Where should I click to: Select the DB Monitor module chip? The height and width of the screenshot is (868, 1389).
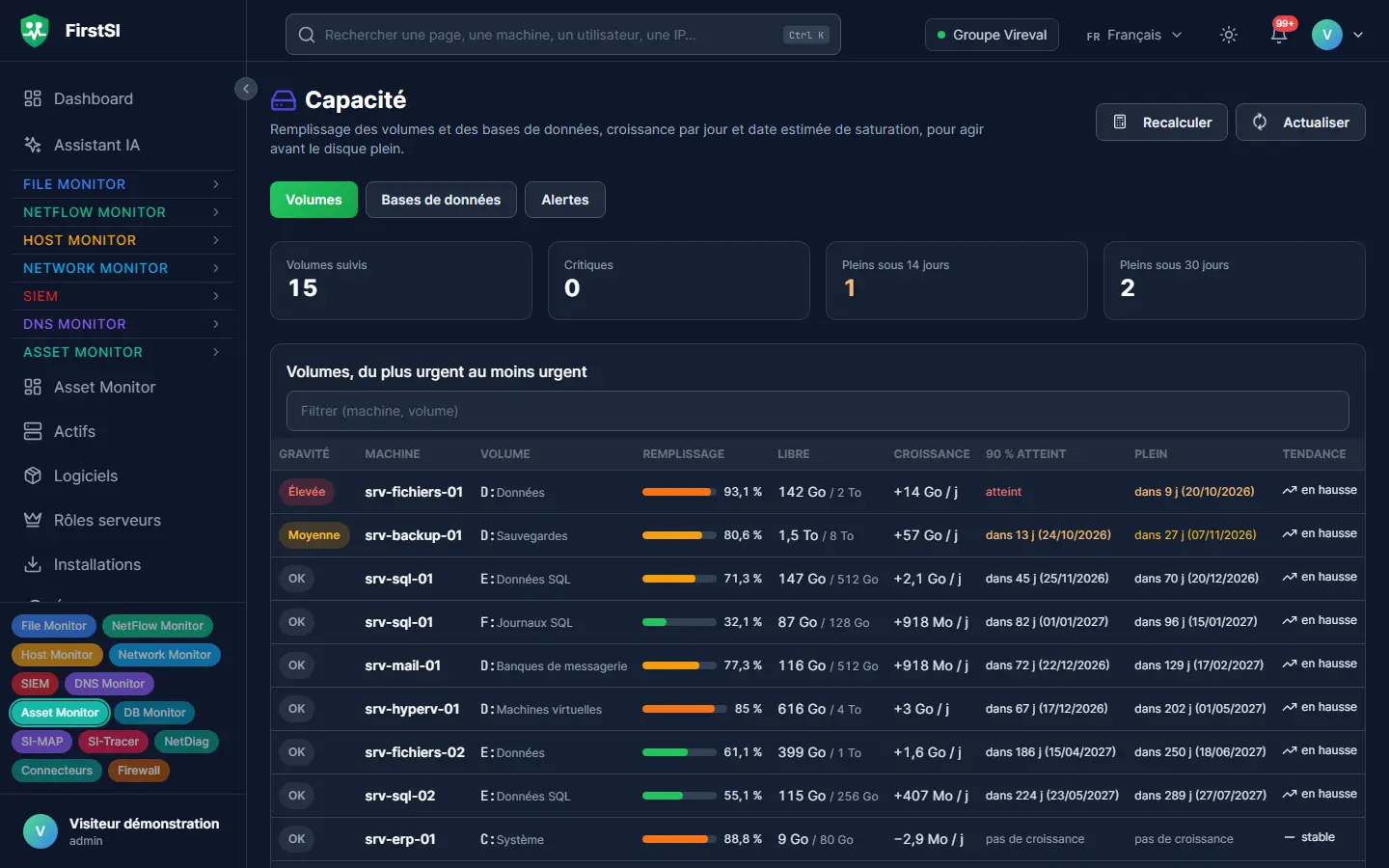click(x=154, y=713)
